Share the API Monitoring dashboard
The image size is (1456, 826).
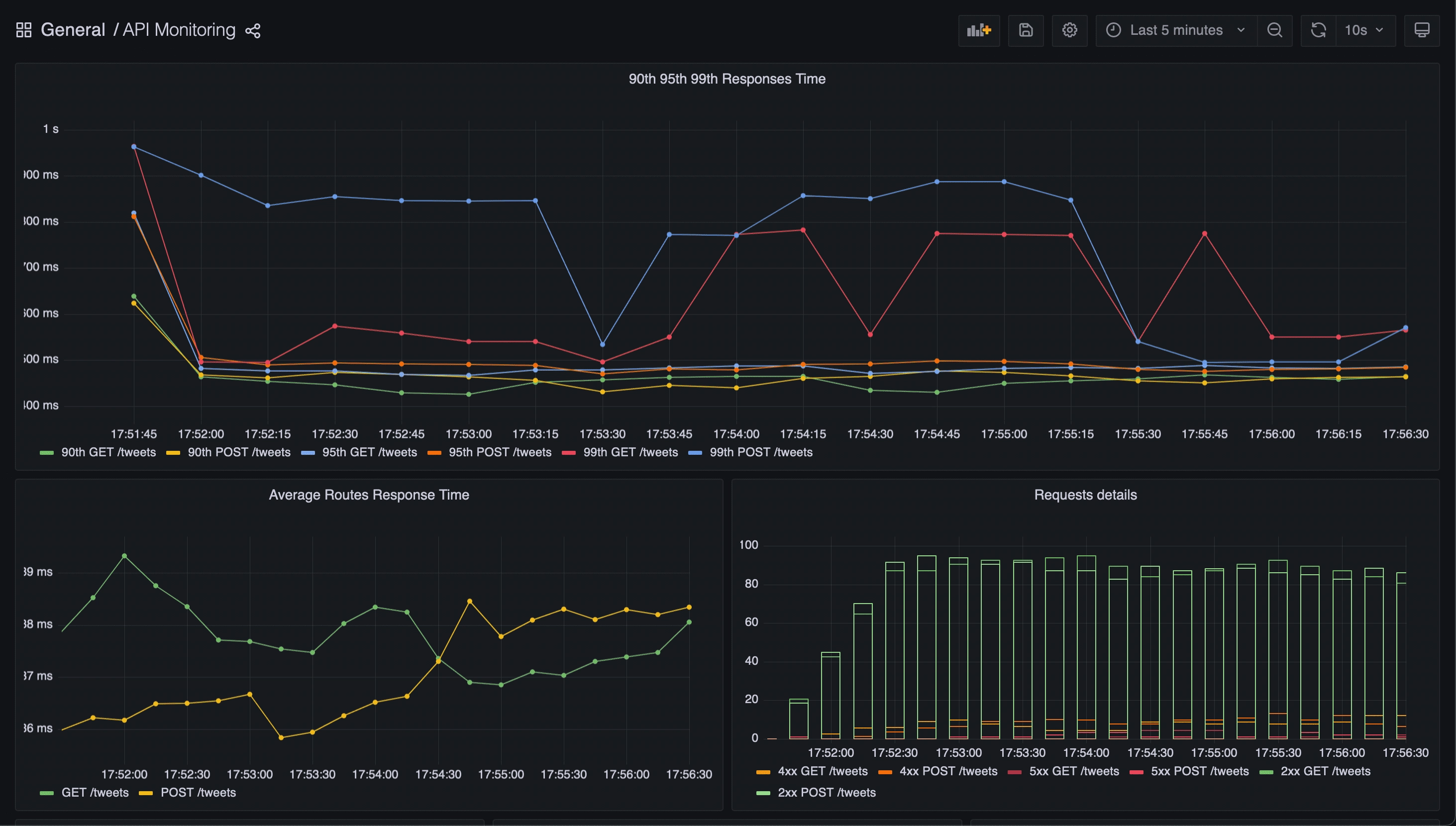(252, 31)
